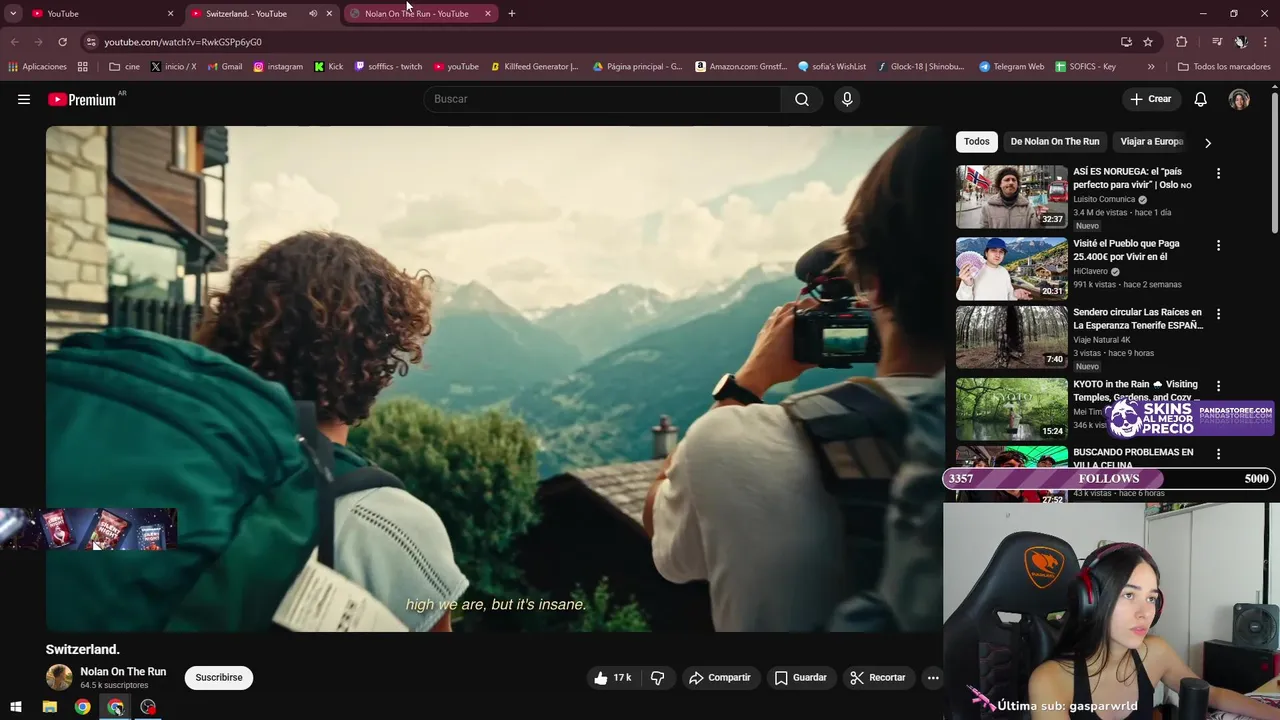Image resolution: width=1280 pixels, height=720 pixels.
Task: Open the Todos los marcadores folder
Action: click(1224, 67)
